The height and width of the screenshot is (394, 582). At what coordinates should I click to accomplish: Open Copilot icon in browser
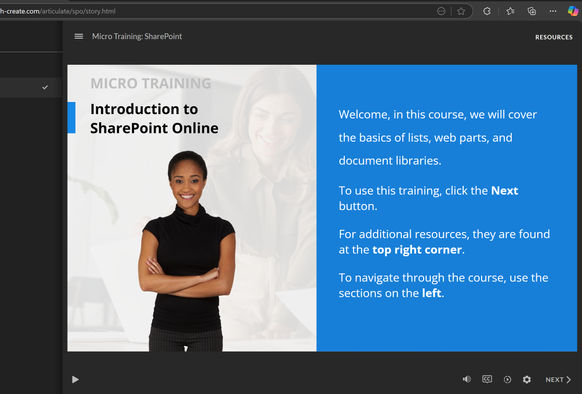(x=573, y=11)
